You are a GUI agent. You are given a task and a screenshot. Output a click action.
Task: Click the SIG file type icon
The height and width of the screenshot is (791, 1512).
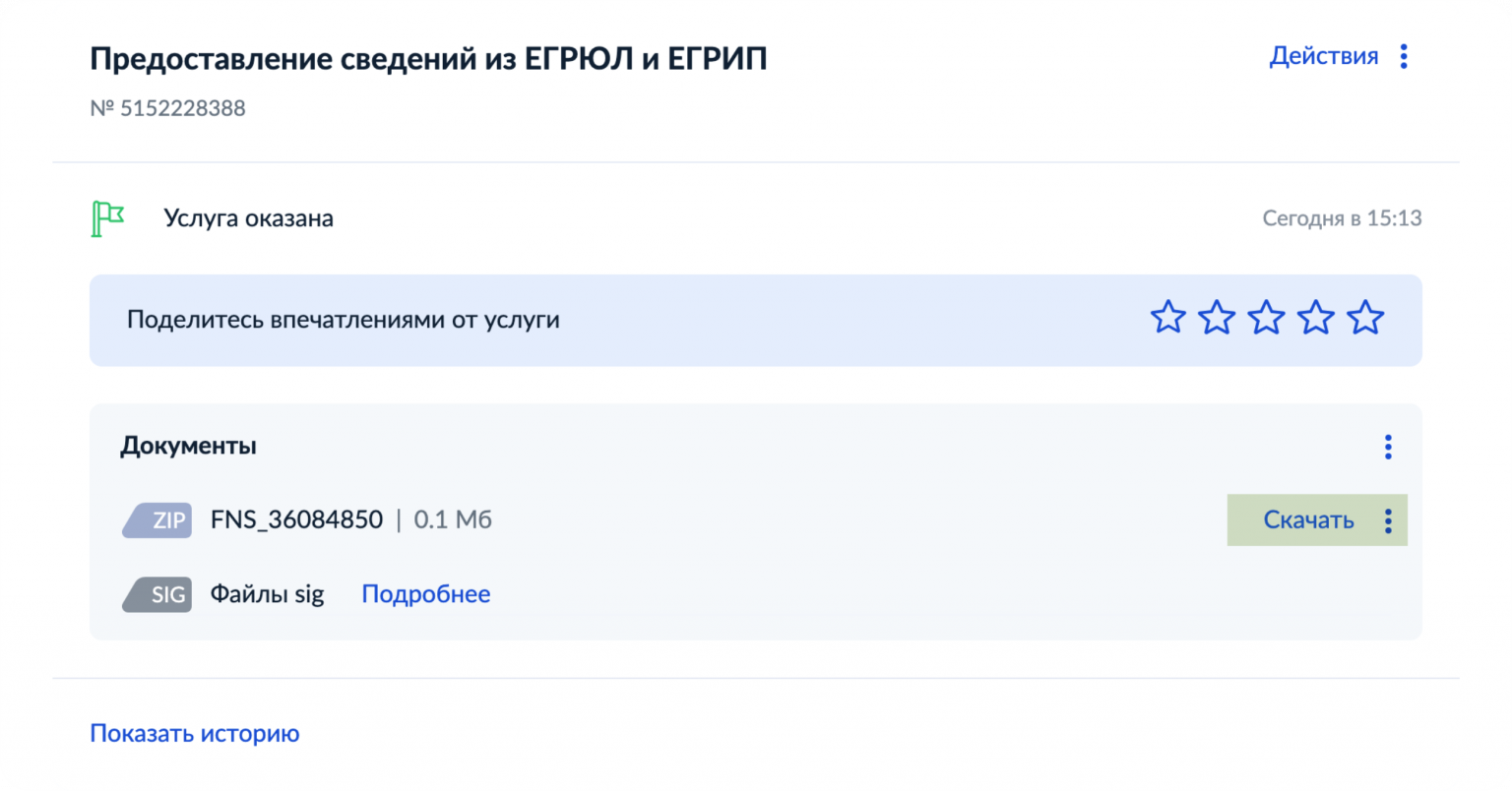pos(157,594)
